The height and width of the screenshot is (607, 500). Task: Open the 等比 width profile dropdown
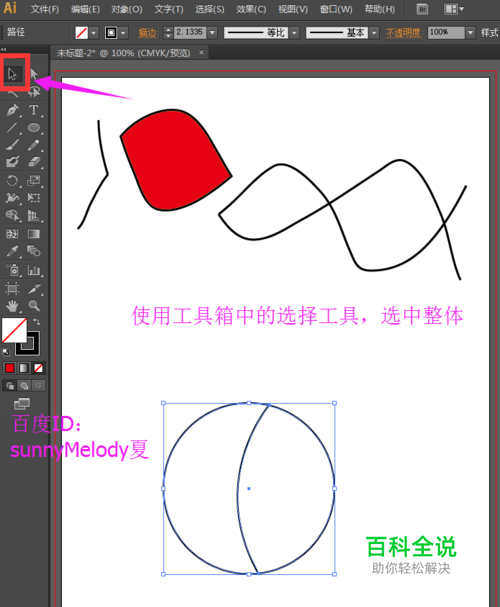click(x=294, y=33)
